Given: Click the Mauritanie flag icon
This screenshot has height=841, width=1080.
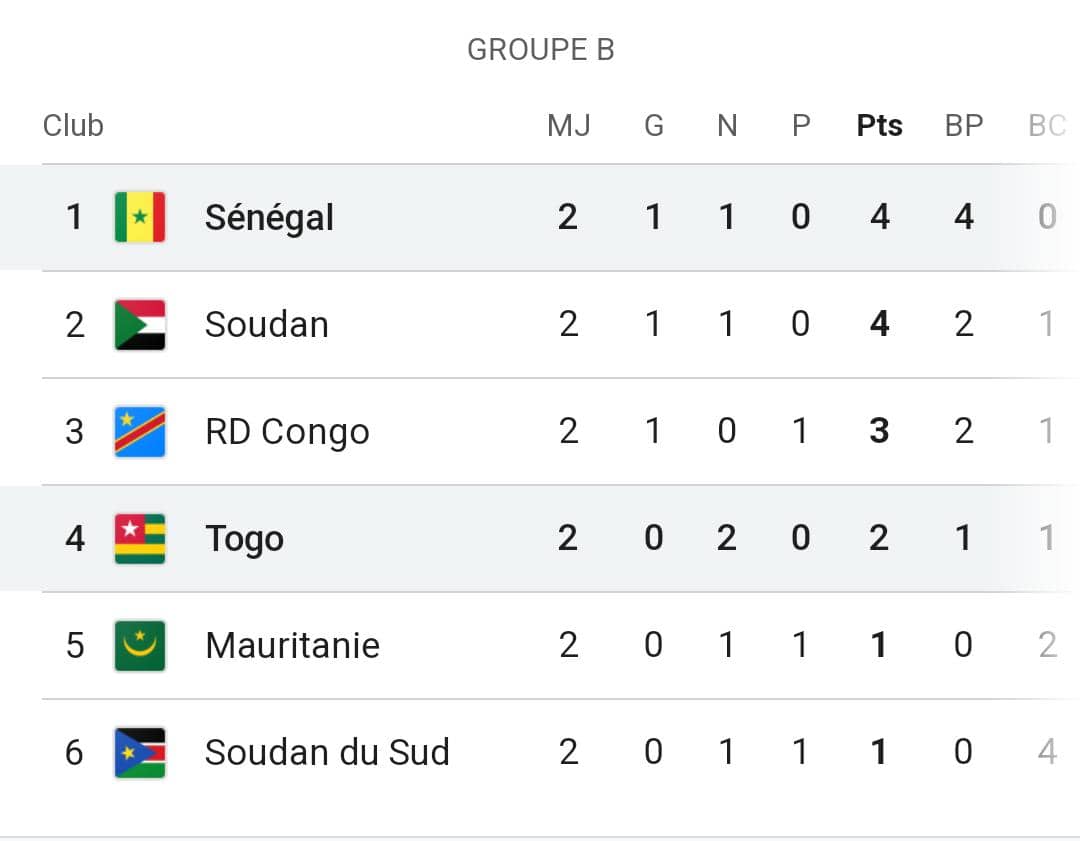Looking at the screenshot, I should coord(140,645).
